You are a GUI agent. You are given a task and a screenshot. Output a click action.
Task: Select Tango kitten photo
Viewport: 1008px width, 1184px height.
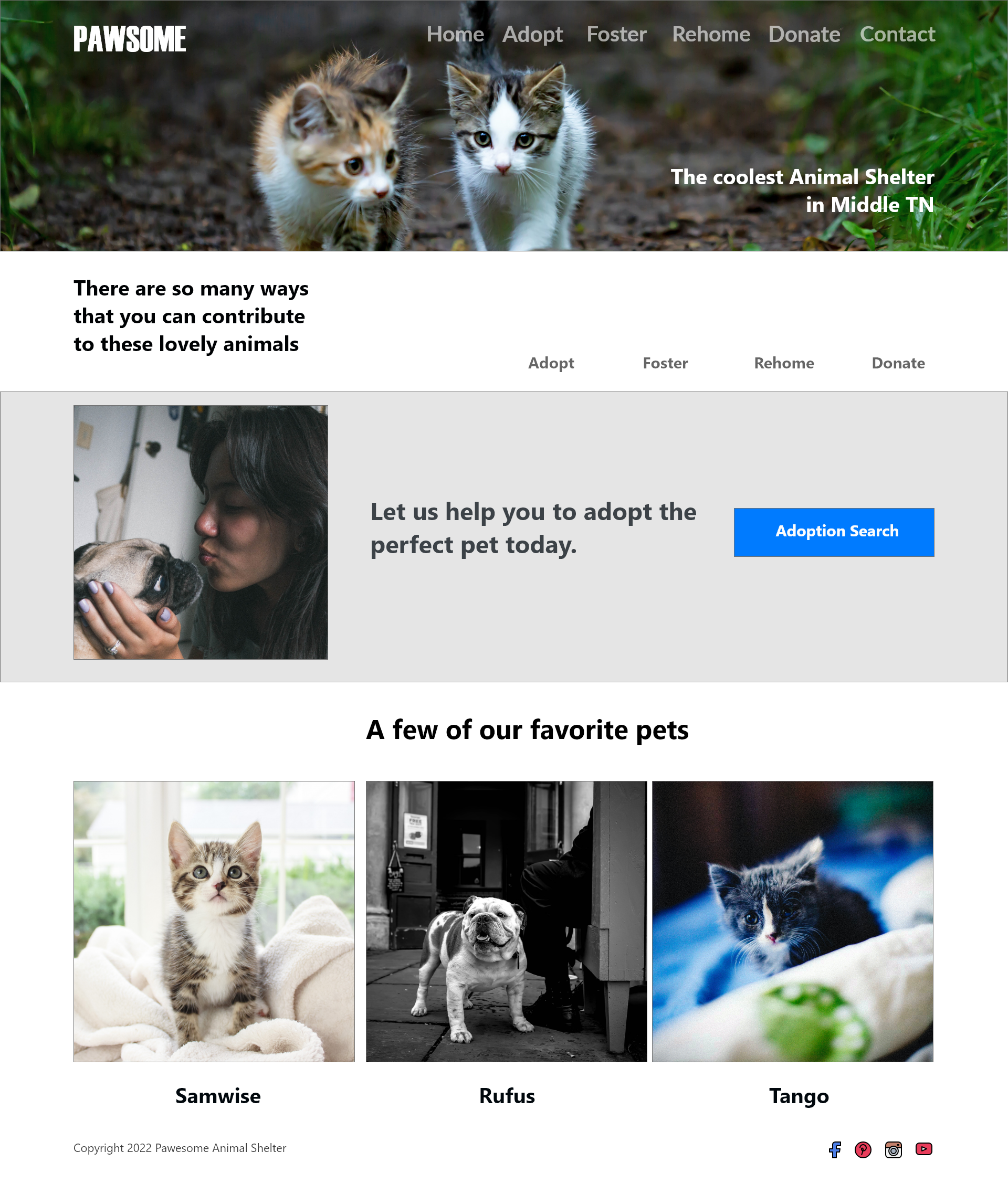coord(793,921)
